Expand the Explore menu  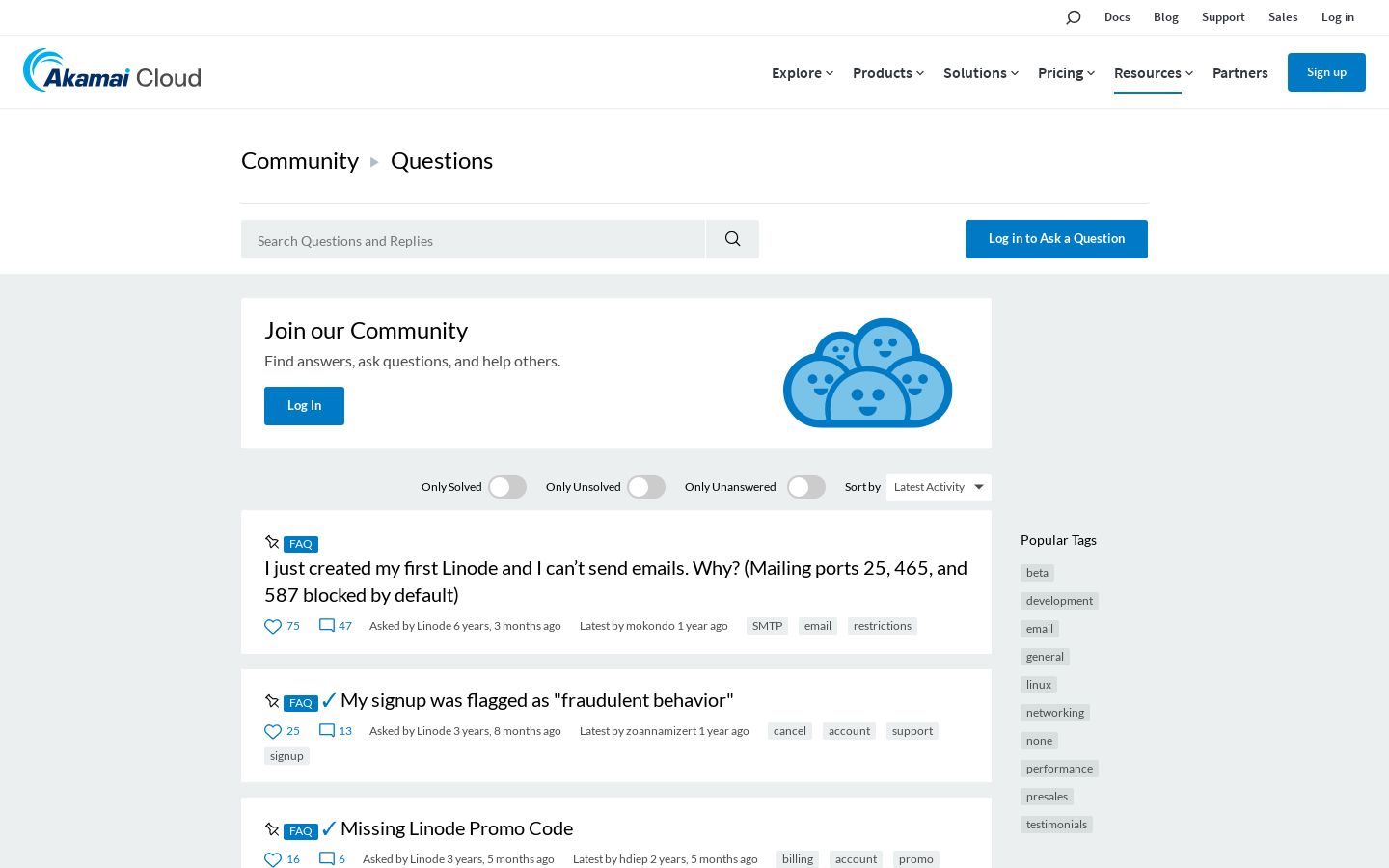(x=803, y=73)
